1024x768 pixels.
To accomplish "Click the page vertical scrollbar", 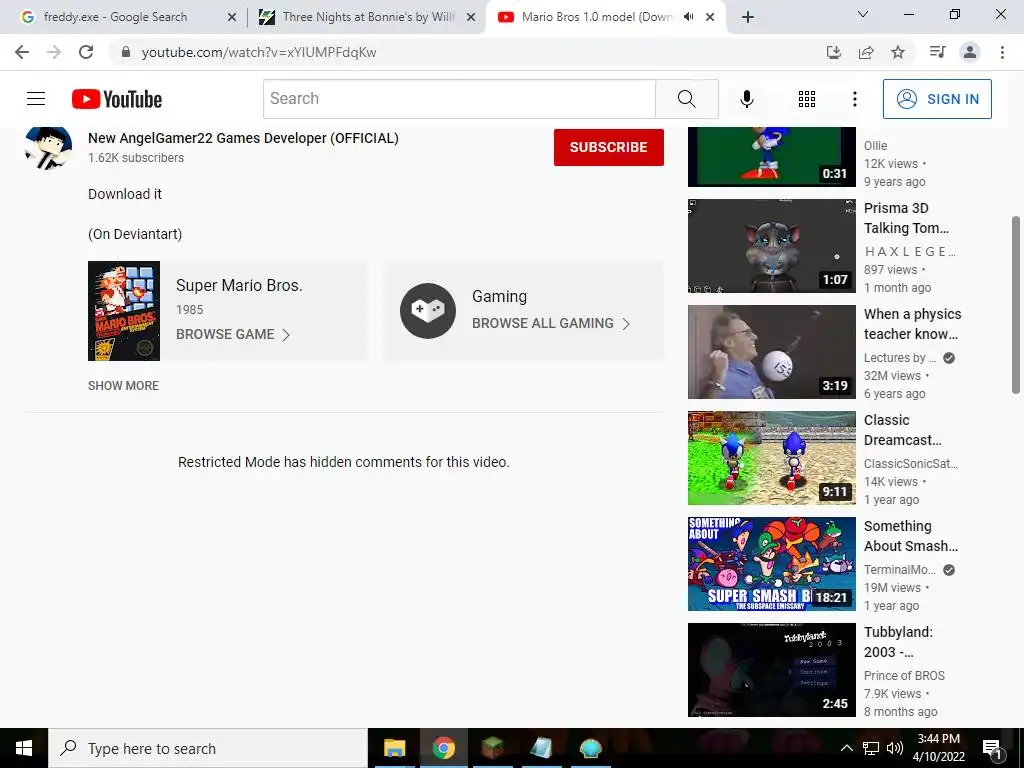I will [x=1016, y=305].
